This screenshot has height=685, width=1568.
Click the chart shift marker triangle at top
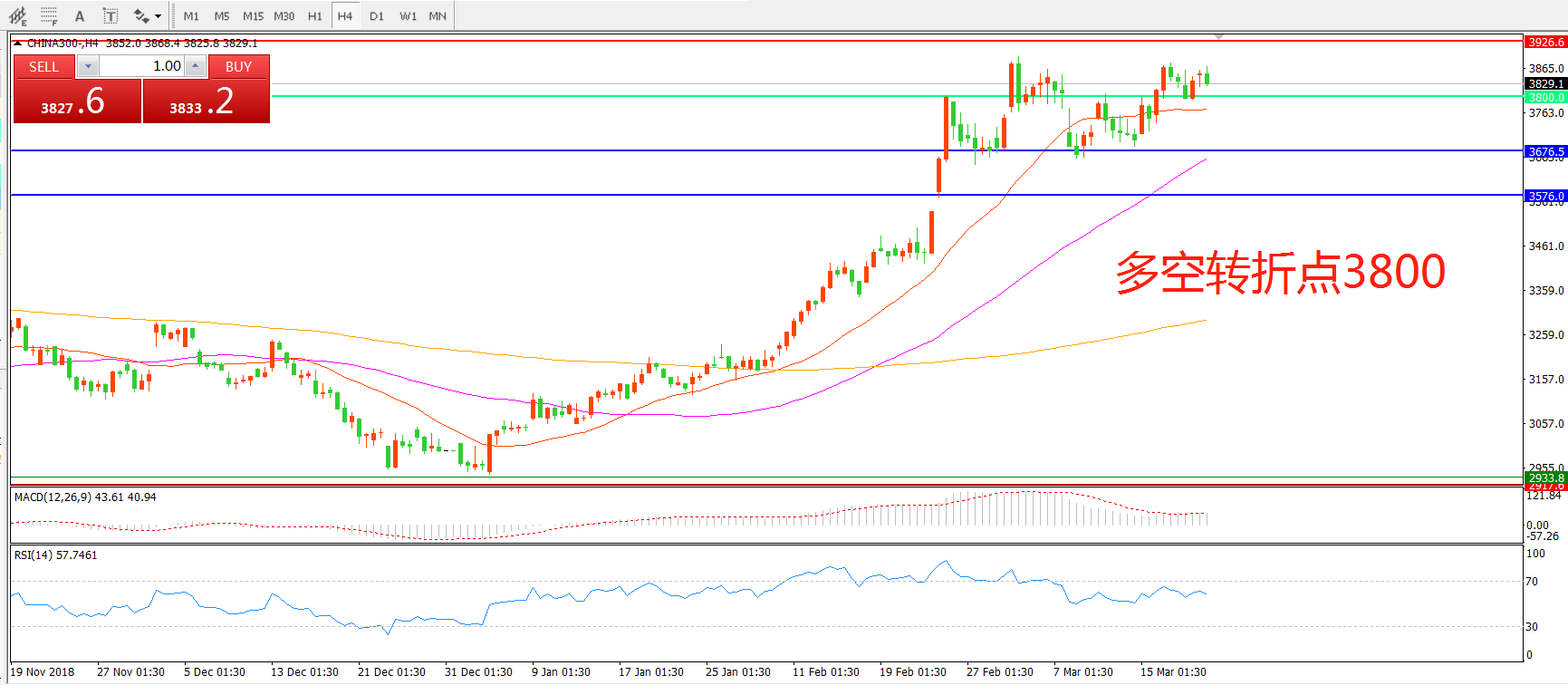[x=1219, y=36]
